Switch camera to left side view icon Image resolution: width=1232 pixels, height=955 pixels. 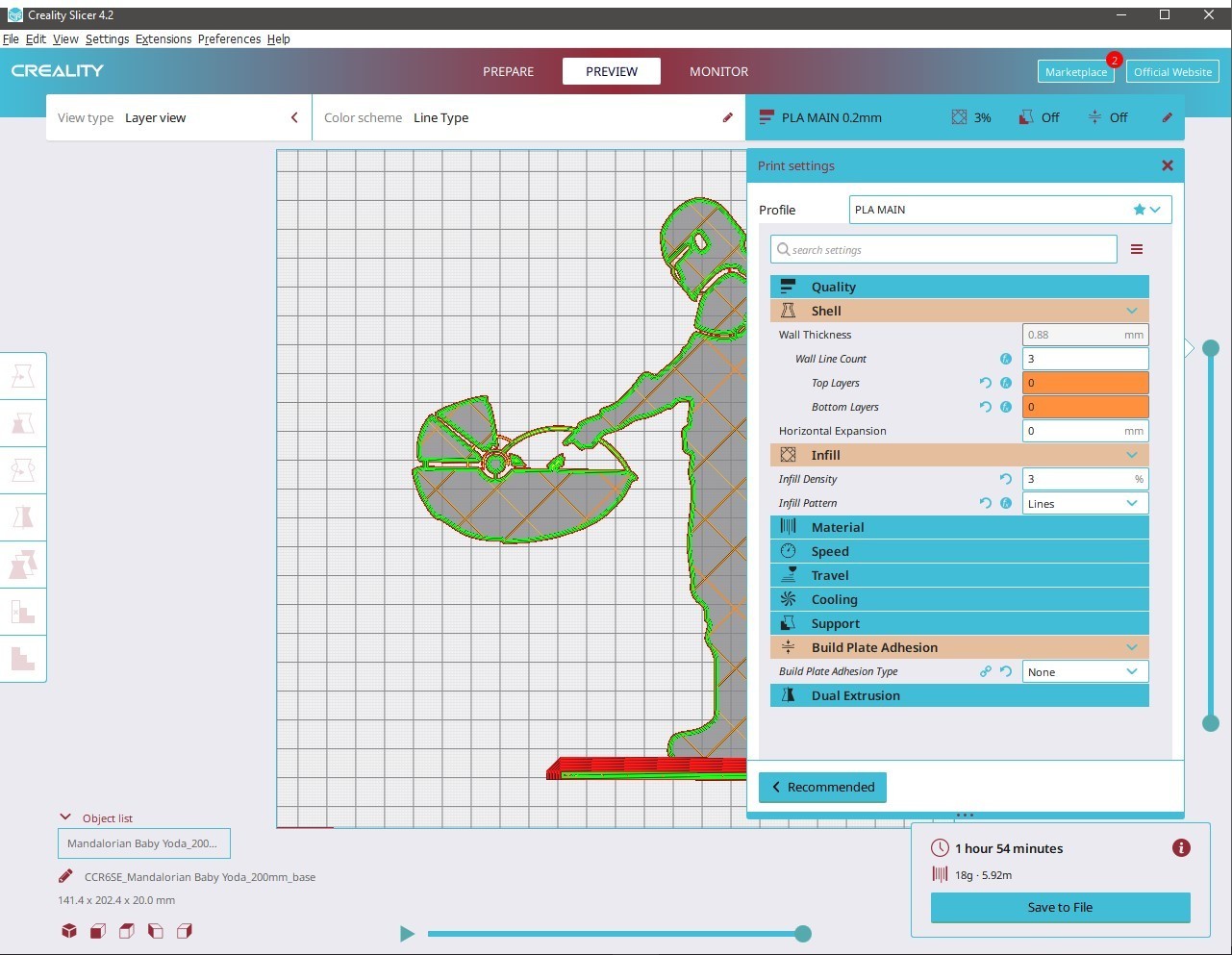tap(156, 931)
